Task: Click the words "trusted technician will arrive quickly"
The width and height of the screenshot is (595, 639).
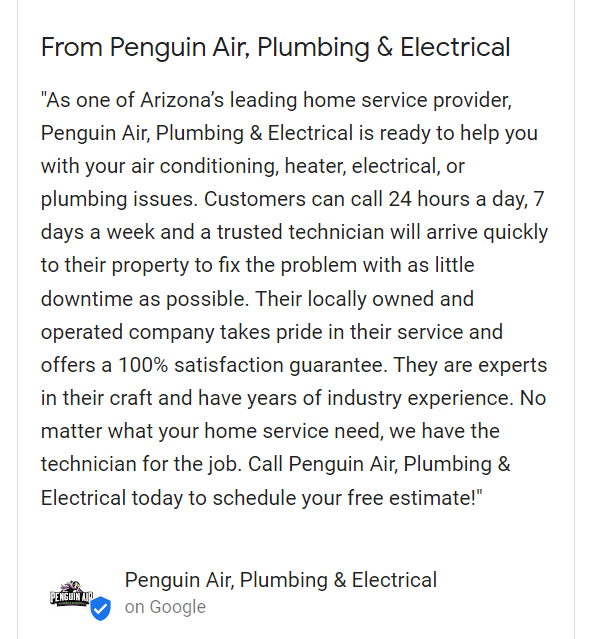Action: [x=382, y=232]
